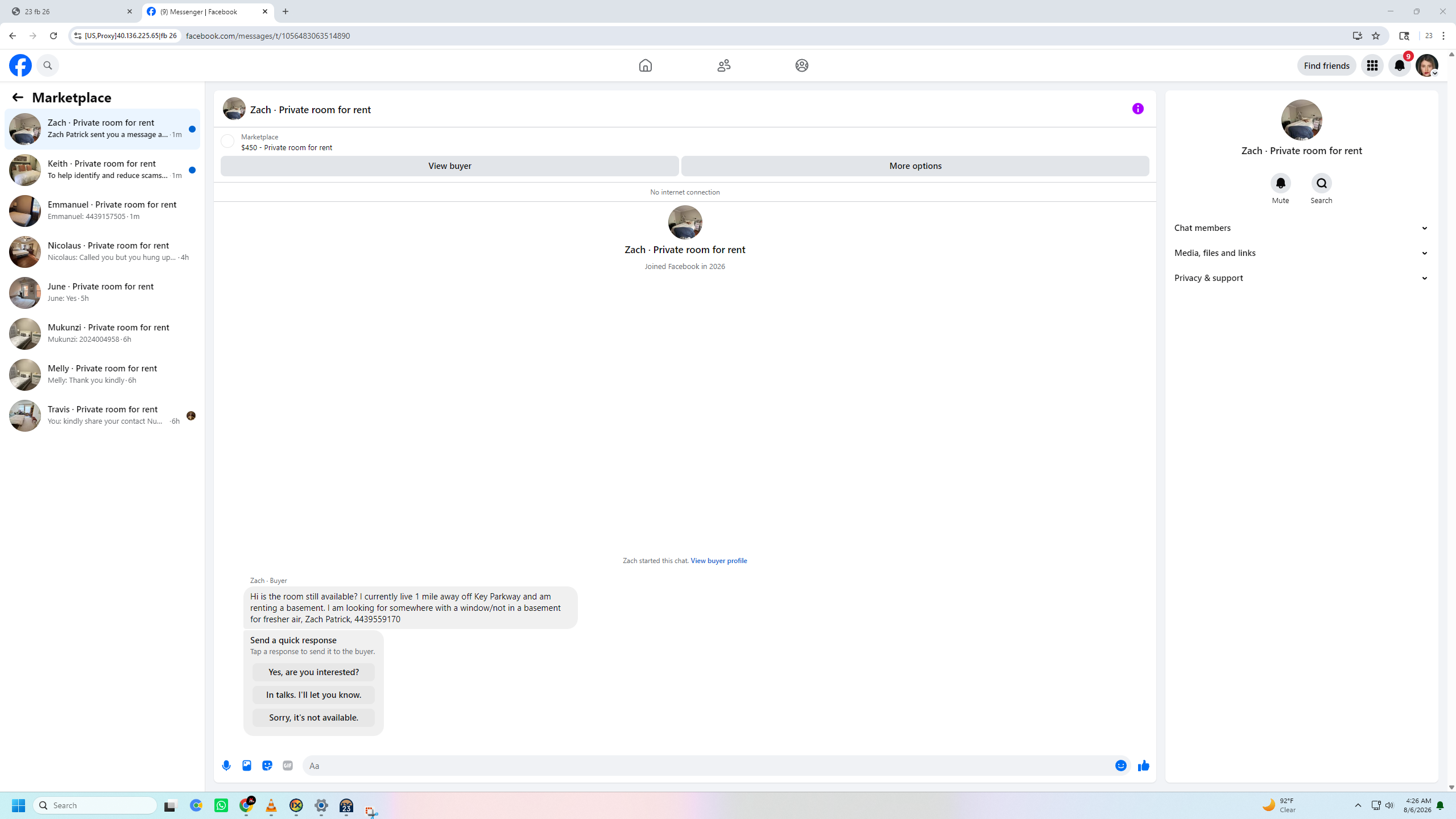Switch to the "23 fb 26" browser tab
This screenshot has height=819, width=1456.
(72, 11)
